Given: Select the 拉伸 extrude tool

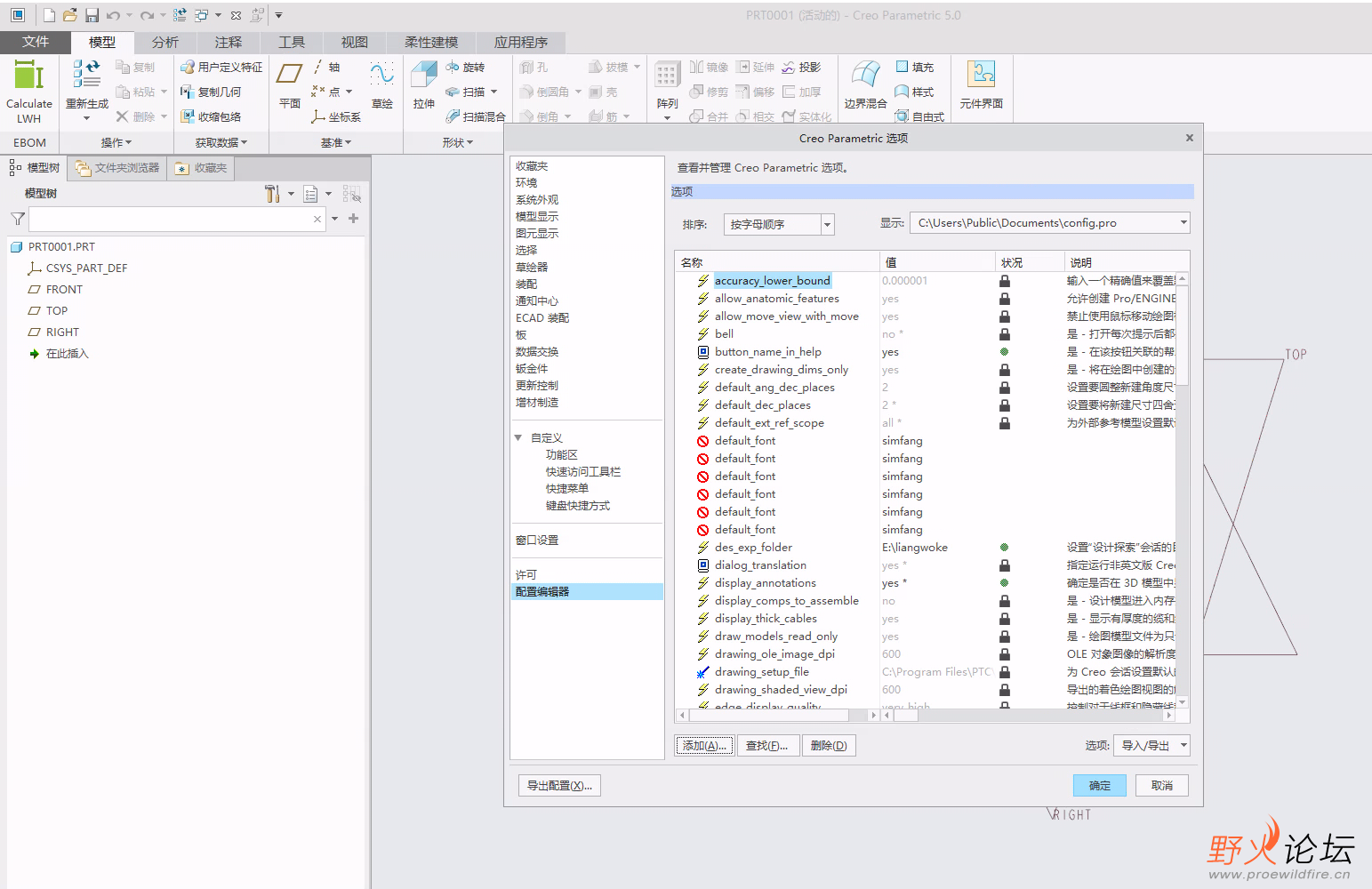Looking at the screenshot, I should point(424,86).
